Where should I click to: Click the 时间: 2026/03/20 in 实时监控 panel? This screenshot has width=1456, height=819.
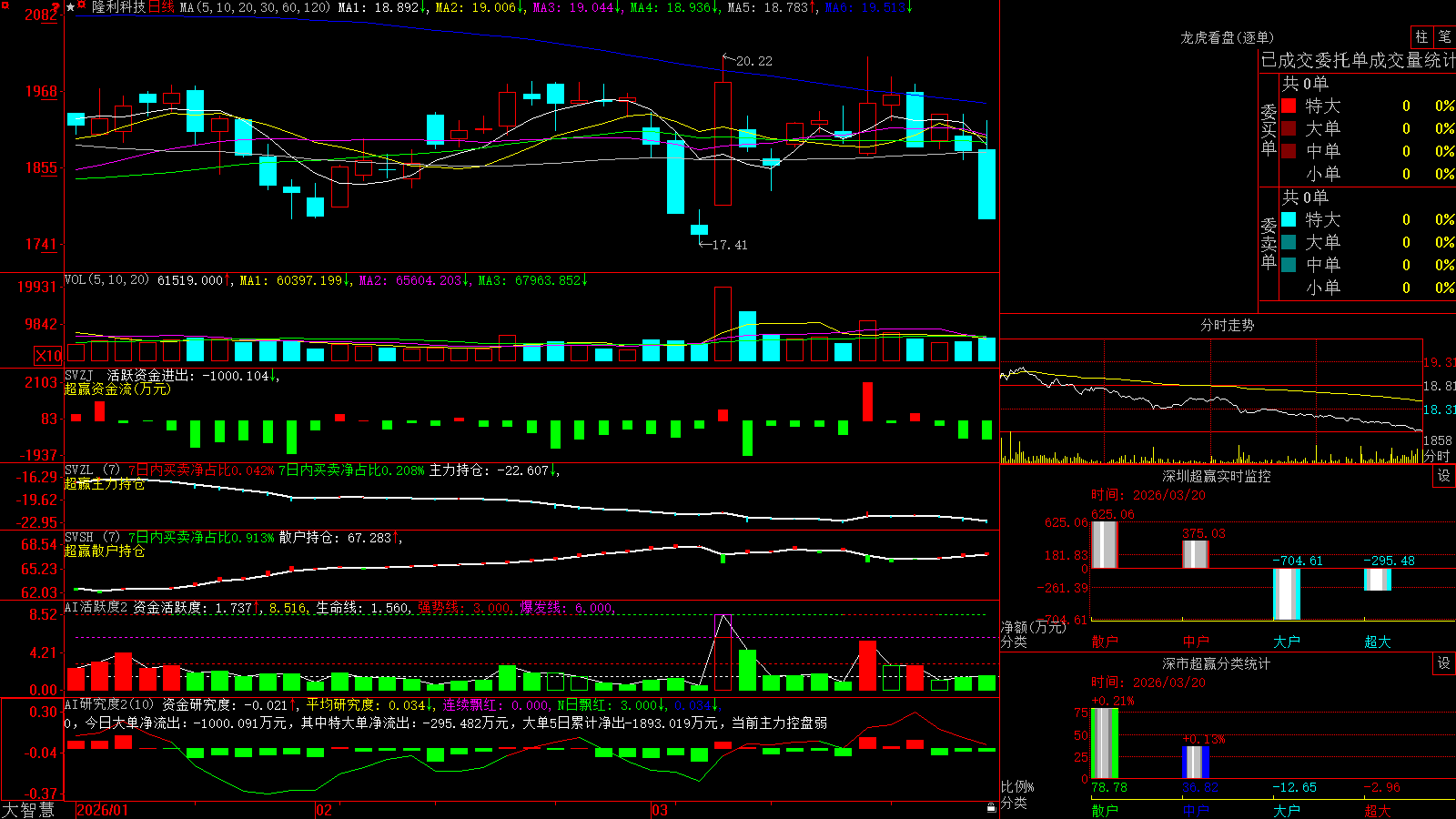[1148, 495]
